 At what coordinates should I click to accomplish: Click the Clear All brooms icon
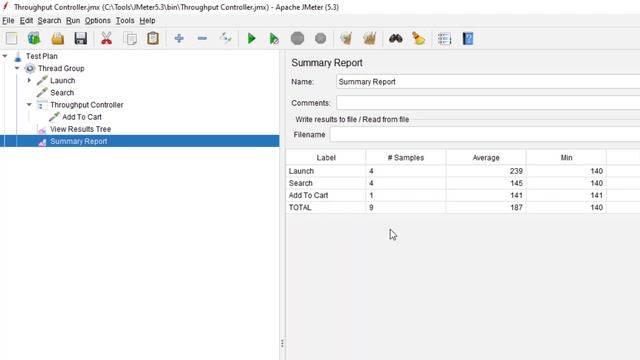[x=369, y=38]
